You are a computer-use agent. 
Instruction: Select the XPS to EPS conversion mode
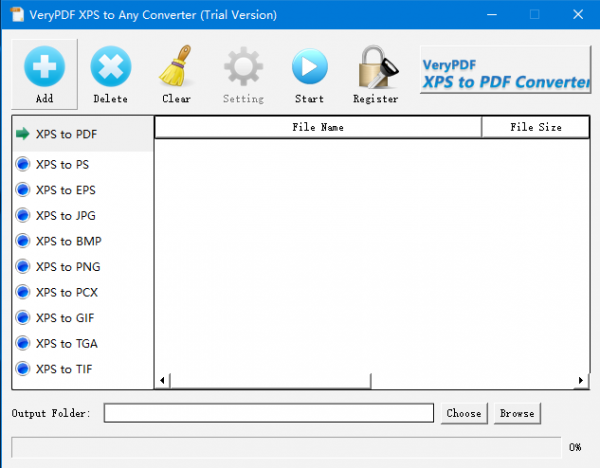tap(83, 190)
